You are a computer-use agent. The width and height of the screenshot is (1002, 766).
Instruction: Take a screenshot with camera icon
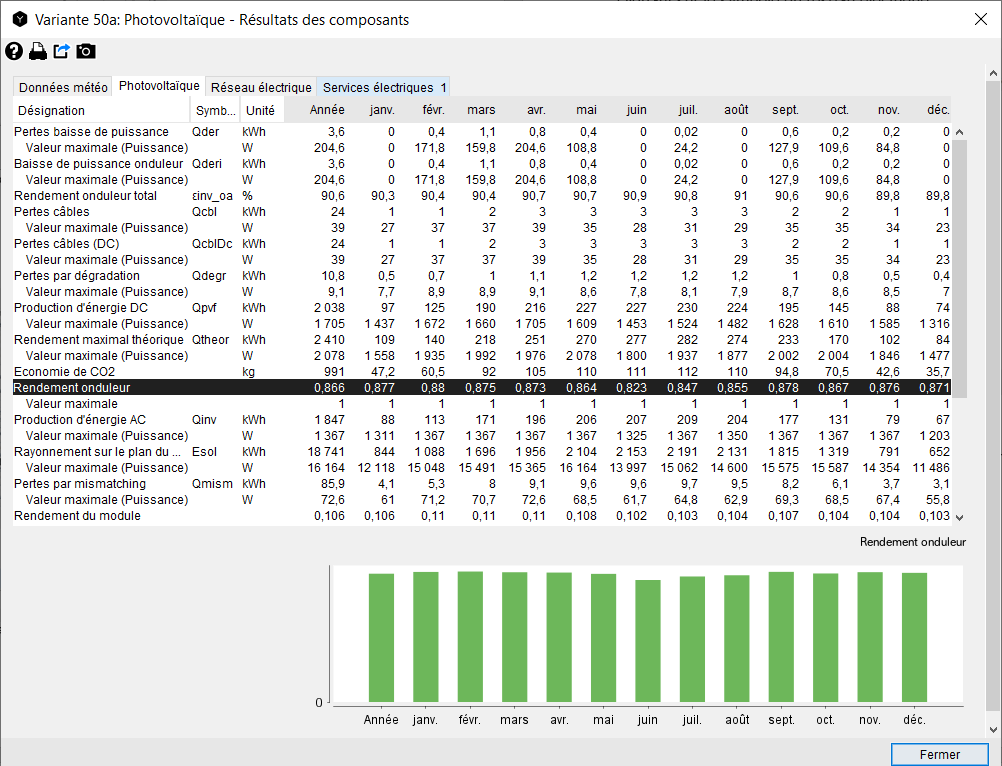(x=86, y=52)
